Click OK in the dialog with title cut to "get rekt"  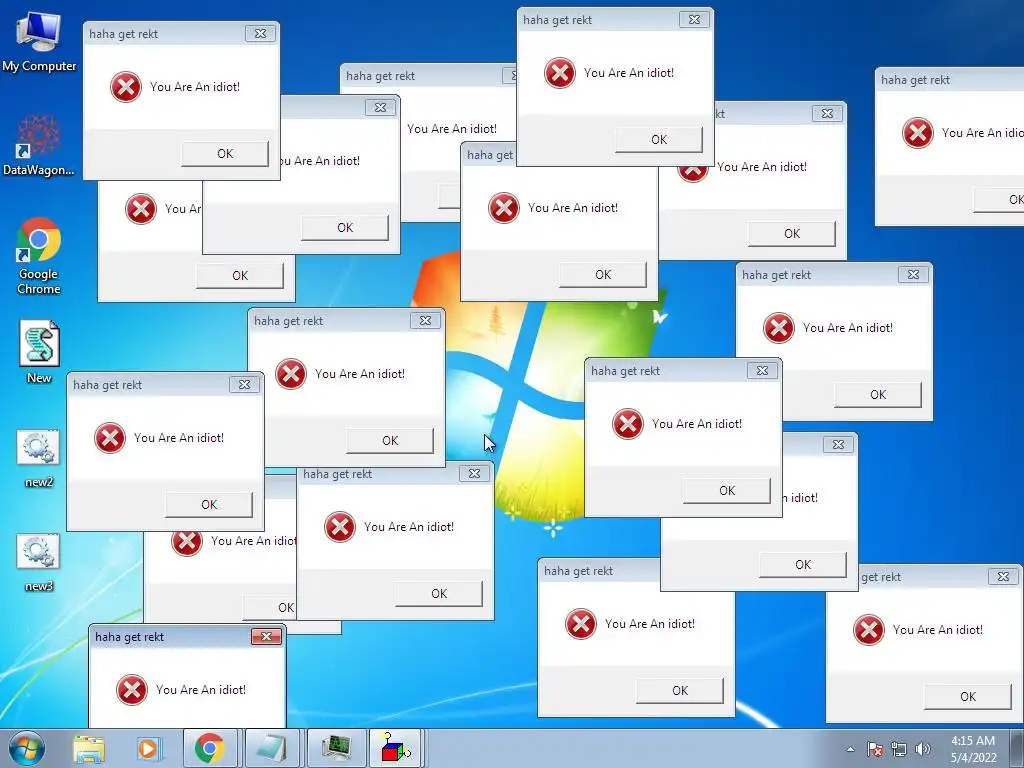[968, 697]
